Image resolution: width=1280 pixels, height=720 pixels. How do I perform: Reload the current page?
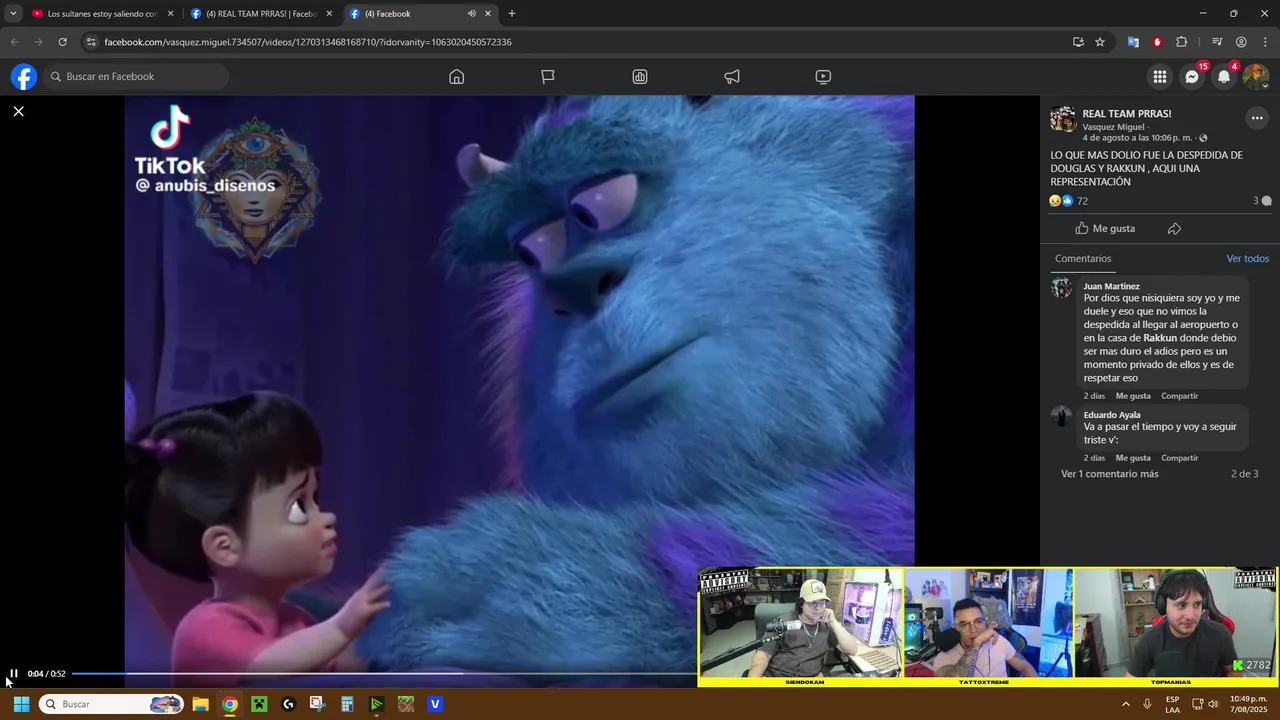(62, 42)
